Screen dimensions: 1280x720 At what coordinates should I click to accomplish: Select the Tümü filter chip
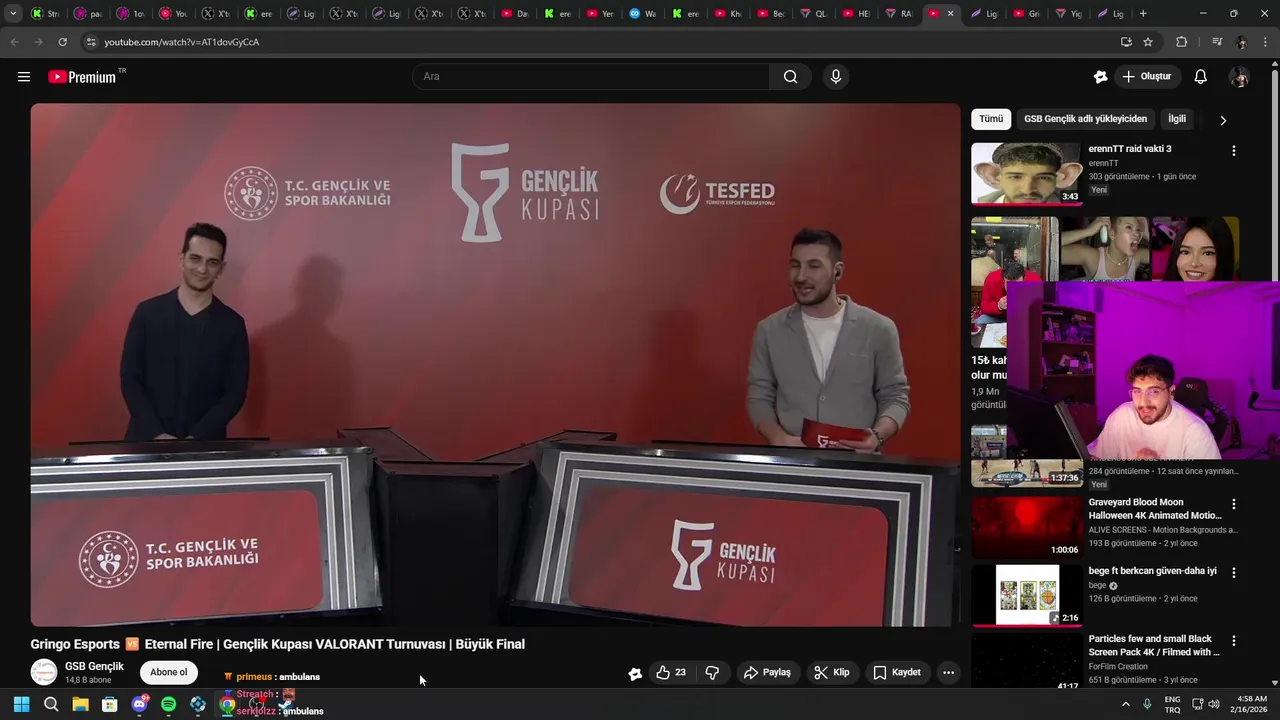[x=991, y=119]
